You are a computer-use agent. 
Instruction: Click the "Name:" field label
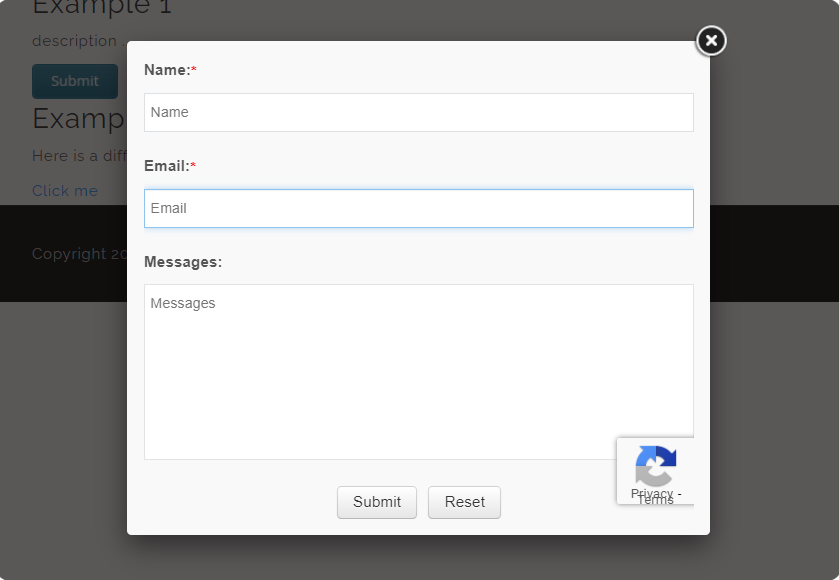(x=166, y=70)
